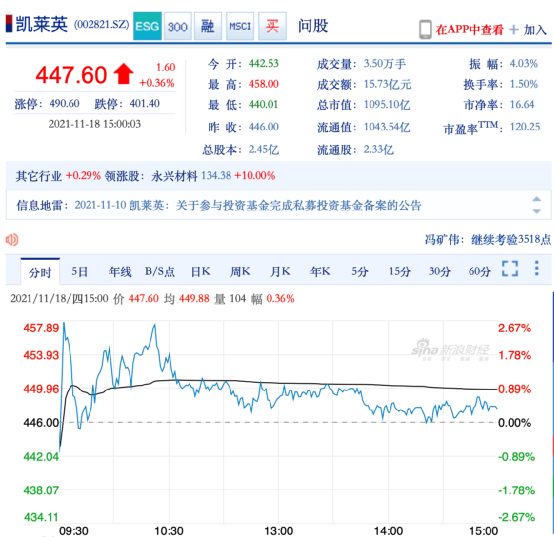Click the 凯莱英 stock name title

click(42, 25)
